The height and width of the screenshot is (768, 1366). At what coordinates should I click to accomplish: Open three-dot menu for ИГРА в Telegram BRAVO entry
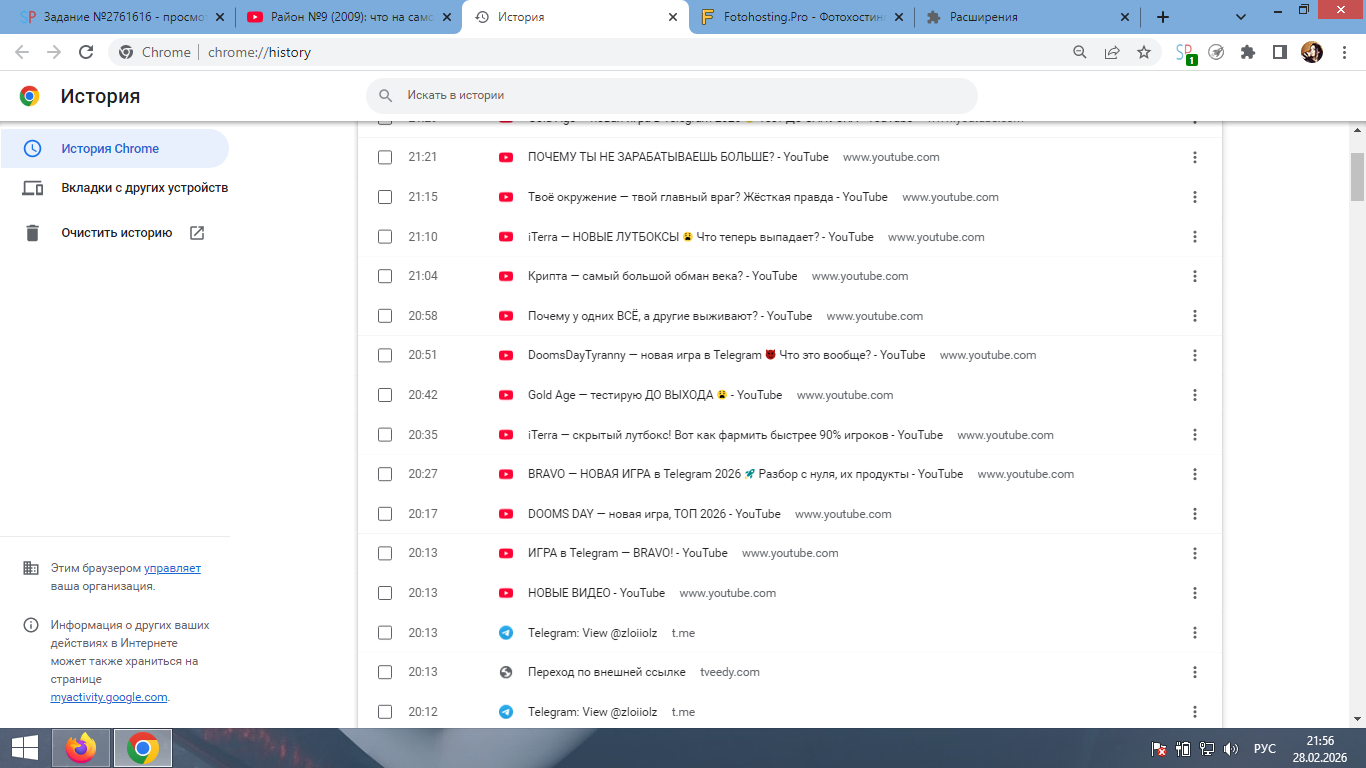tap(1195, 553)
